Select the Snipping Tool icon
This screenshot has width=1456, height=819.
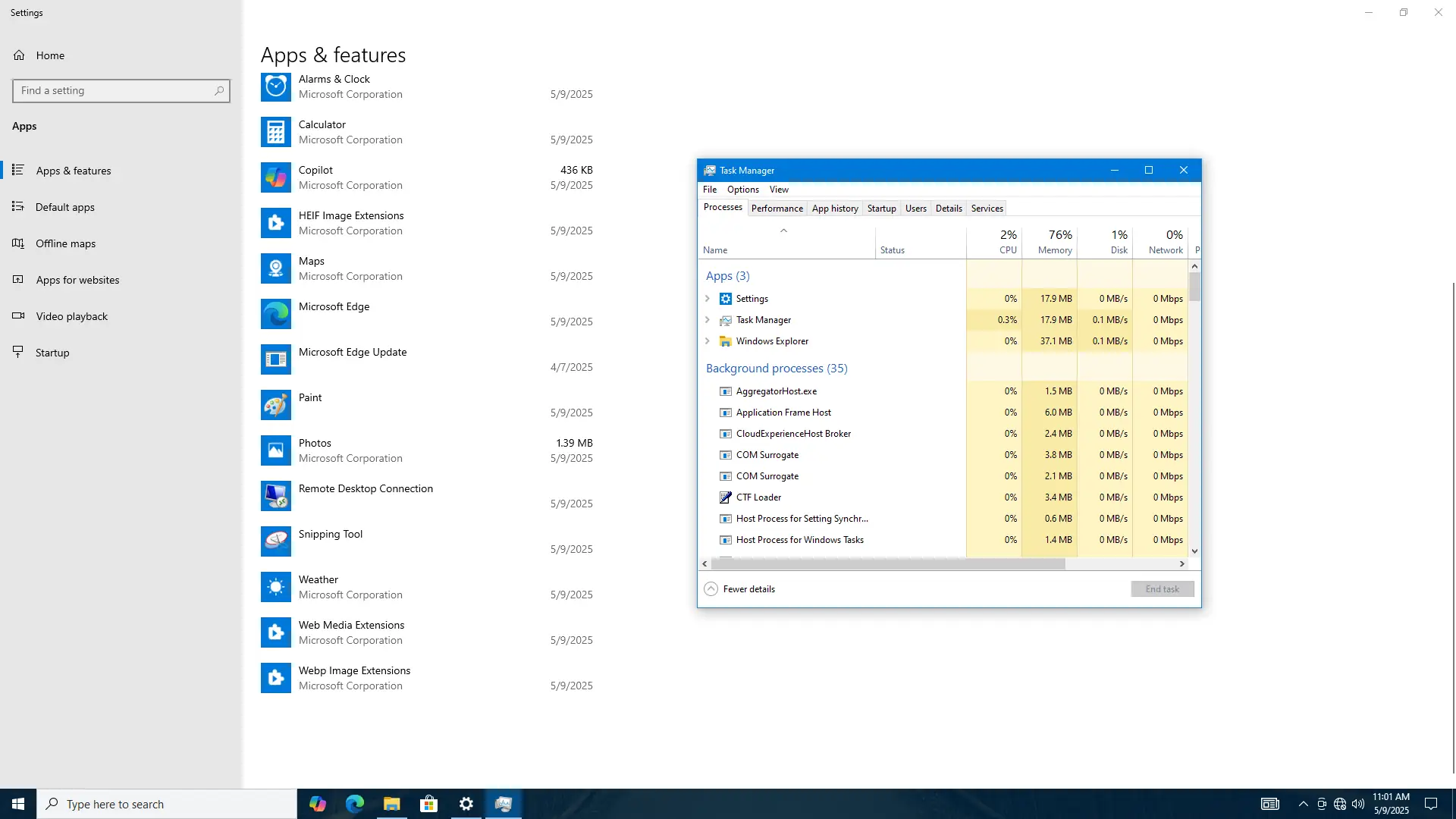point(275,541)
